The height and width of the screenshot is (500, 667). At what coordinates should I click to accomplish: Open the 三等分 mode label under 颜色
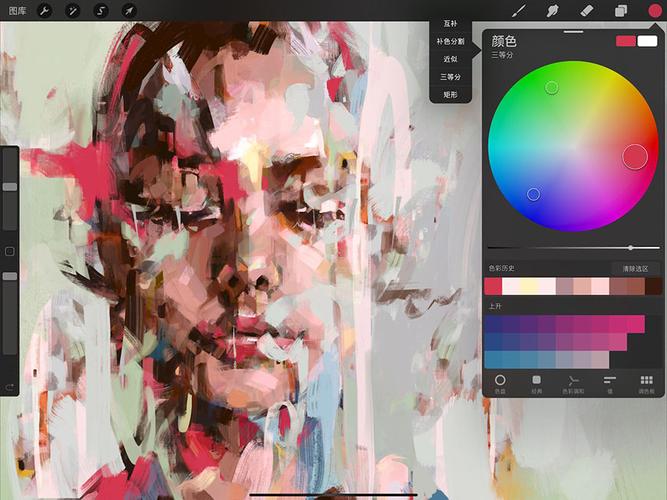point(502,55)
